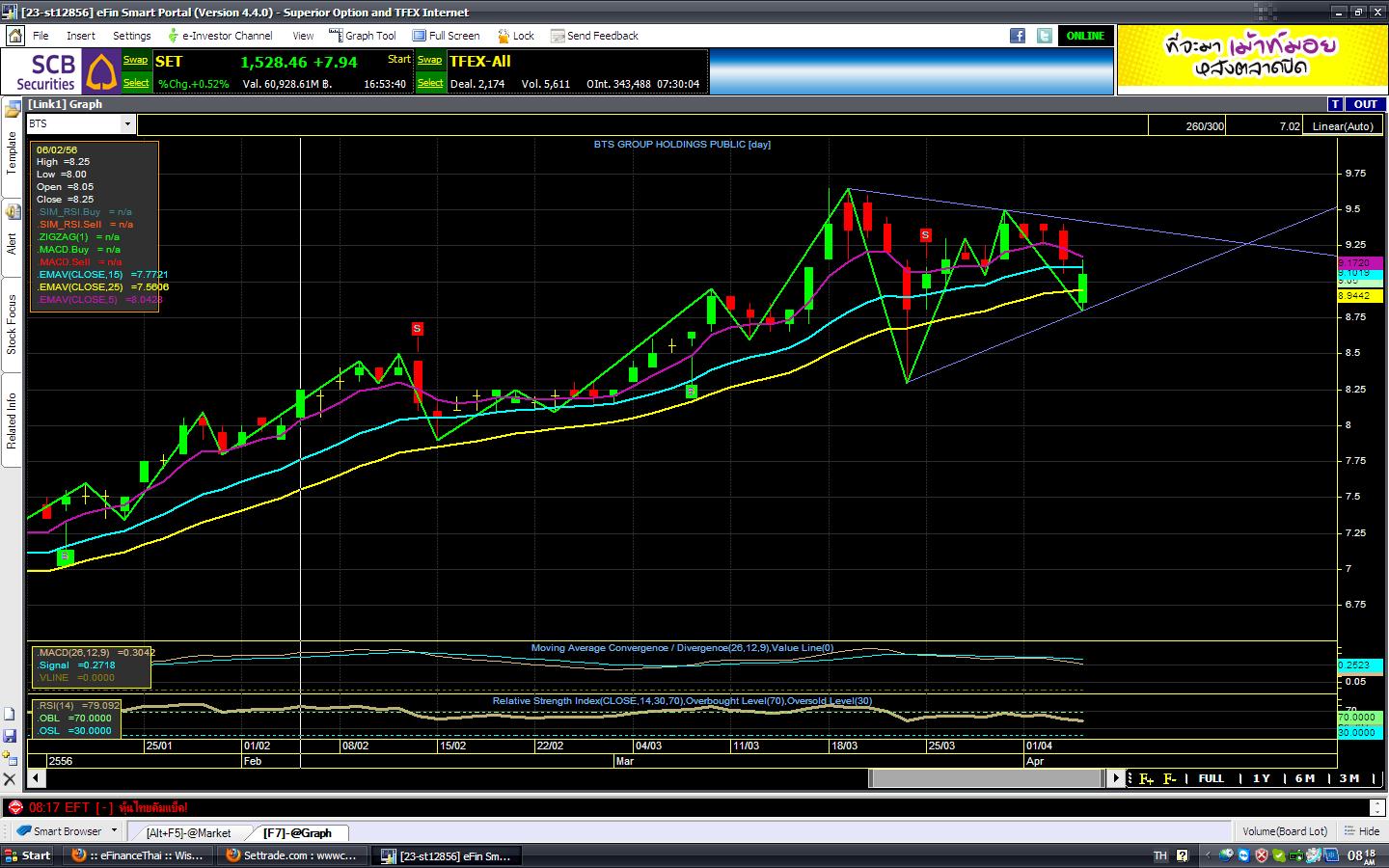
Task: Click the Home icon in the menu bar
Action: pyautogui.click(x=14, y=36)
